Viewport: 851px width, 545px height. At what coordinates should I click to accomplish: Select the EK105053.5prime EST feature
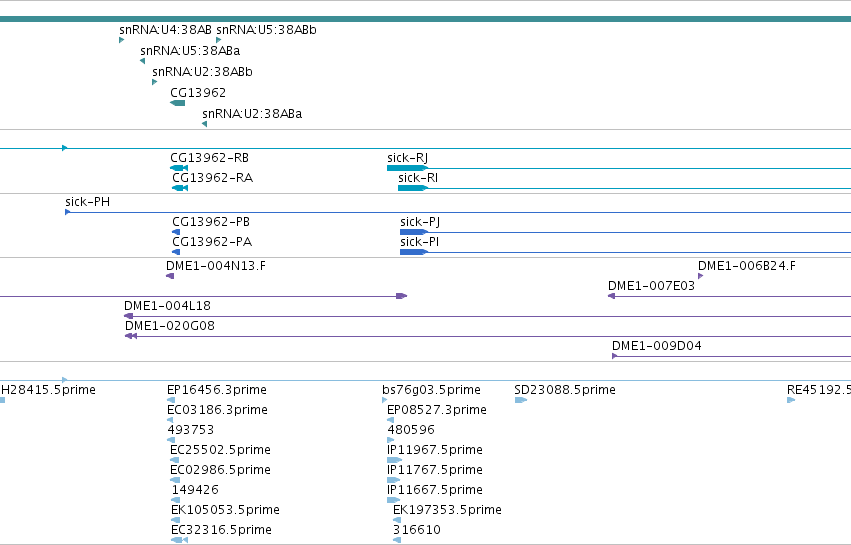175,520
